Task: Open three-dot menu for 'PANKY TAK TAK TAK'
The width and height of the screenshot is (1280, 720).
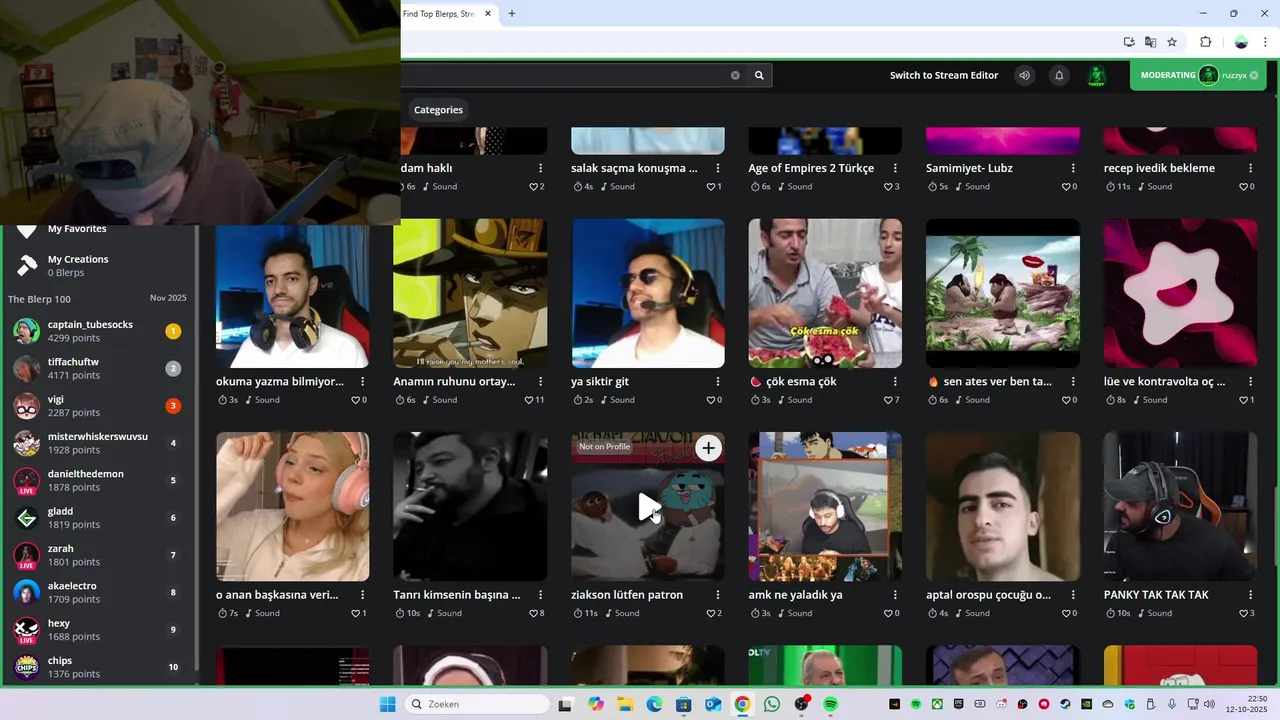Action: pos(1251,594)
